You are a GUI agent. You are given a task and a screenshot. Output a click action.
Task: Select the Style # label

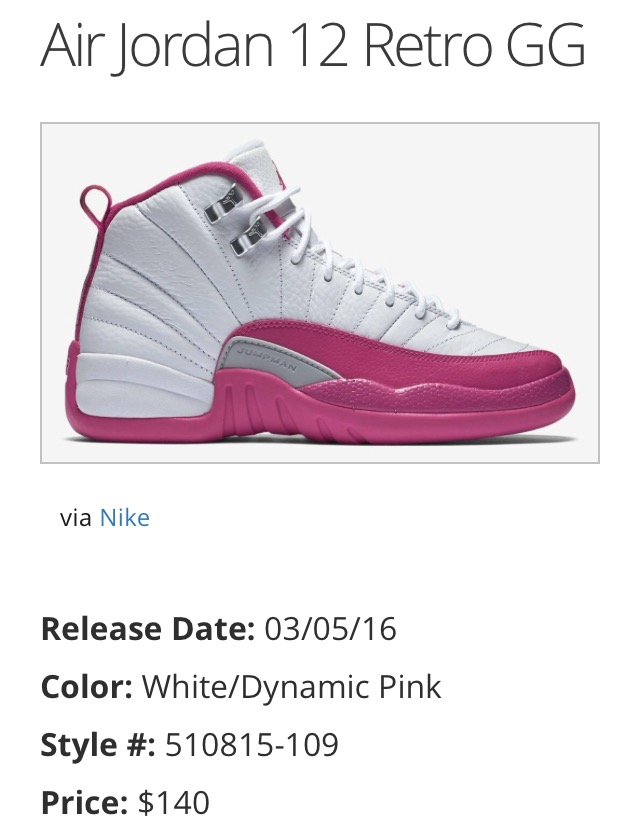[x=98, y=745]
